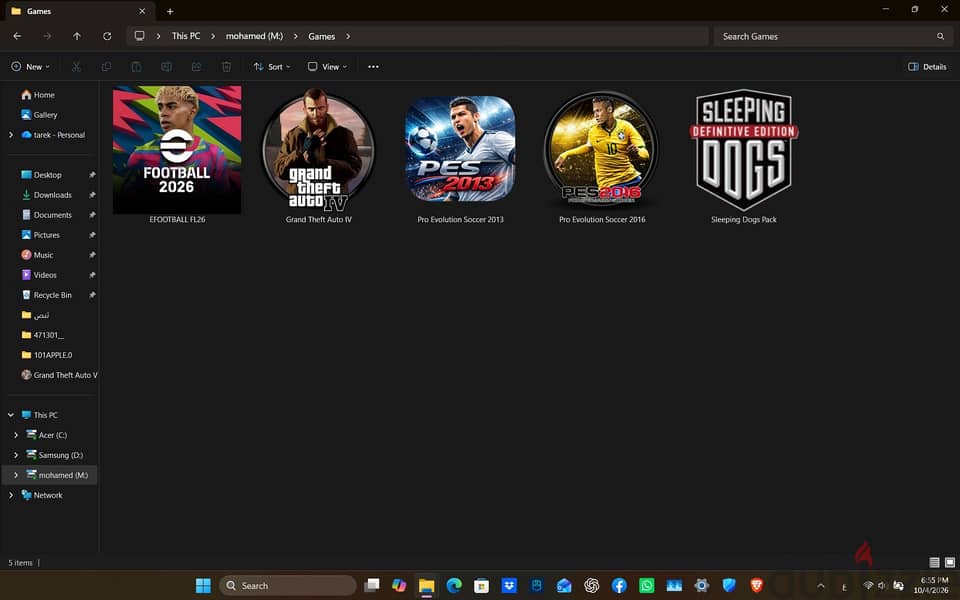
Task: Open Gallery in the navigation pane
Action: click(39, 114)
